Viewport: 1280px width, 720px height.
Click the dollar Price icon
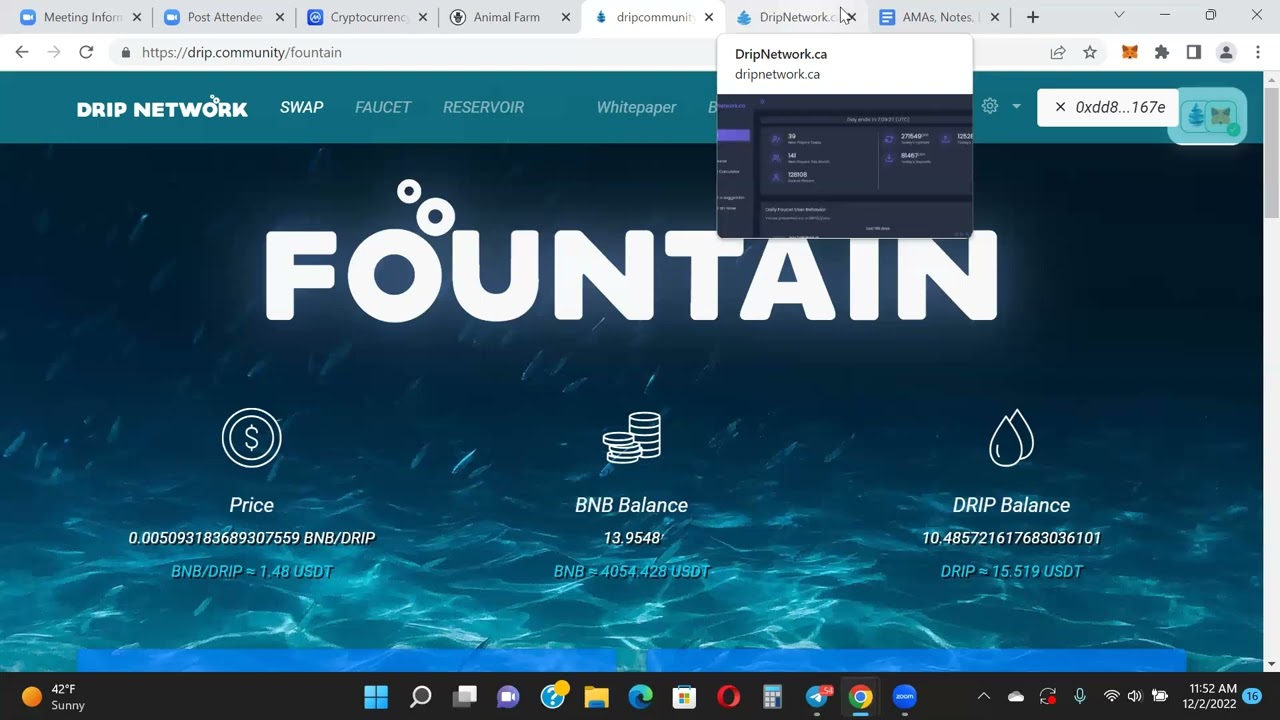click(x=251, y=438)
